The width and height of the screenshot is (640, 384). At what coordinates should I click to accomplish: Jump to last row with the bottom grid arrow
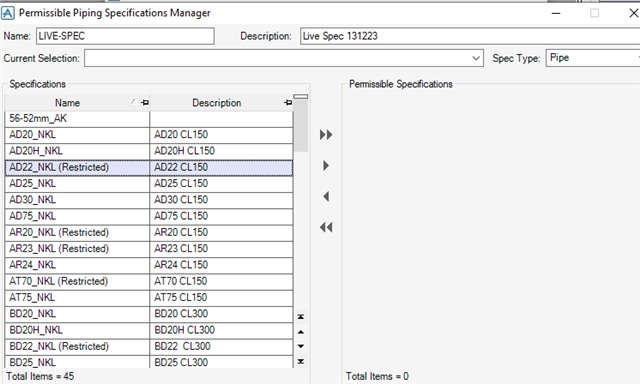point(301,361)
